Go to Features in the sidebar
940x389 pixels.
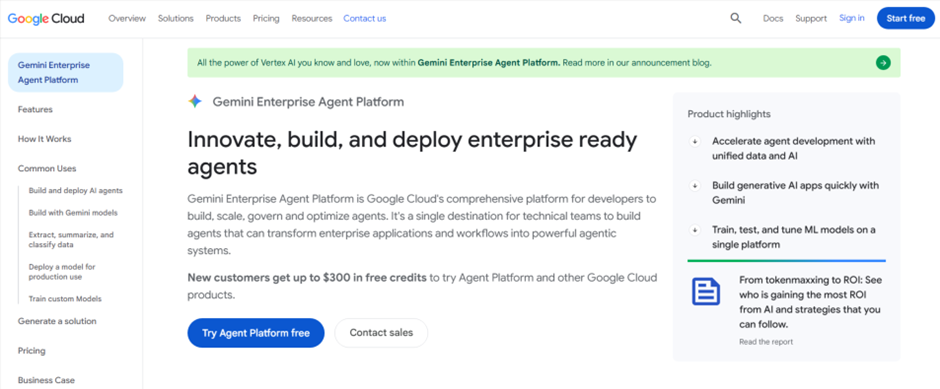click(x=35, y=110)
